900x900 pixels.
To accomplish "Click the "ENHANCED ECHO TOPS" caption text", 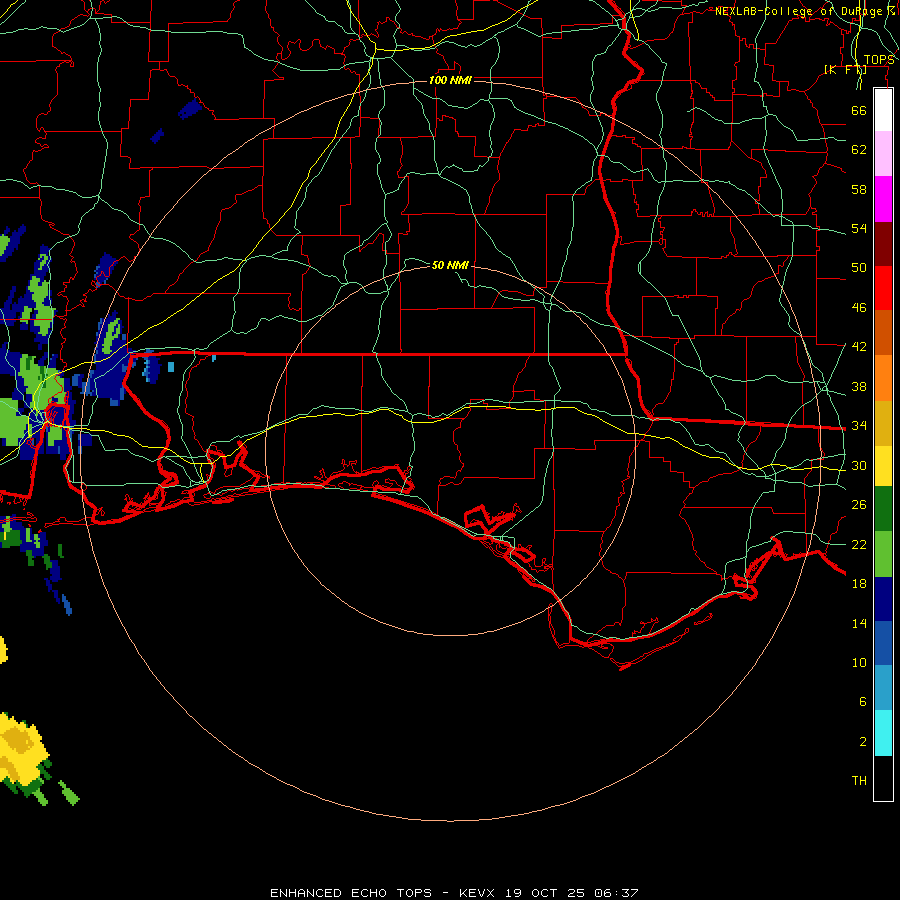I will [x=351, y=893].
